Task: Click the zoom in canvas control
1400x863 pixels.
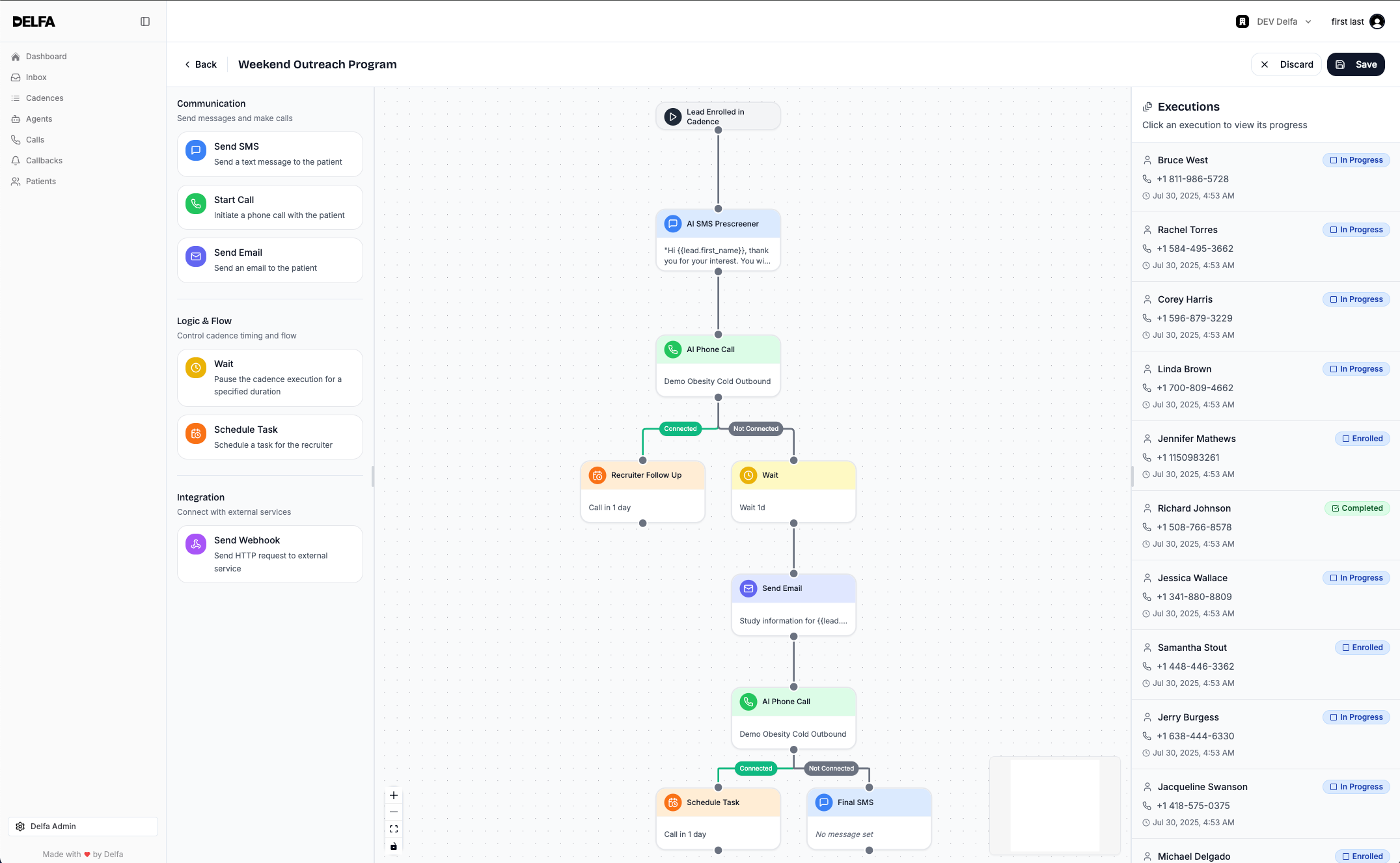Action: [394, 795]
